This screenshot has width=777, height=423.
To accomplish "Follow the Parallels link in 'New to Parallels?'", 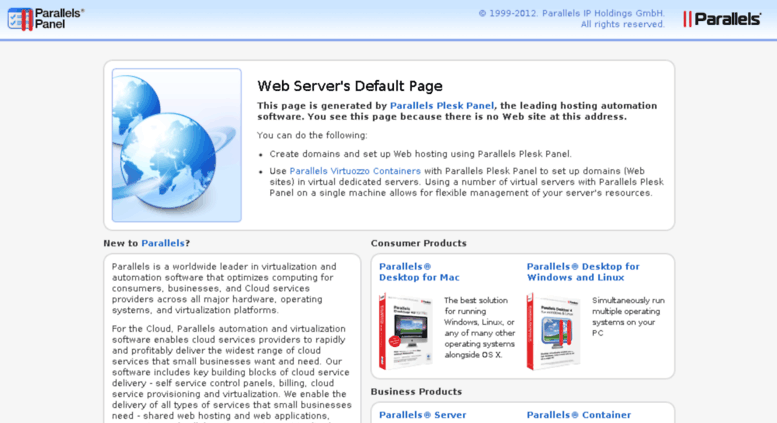I will point(163,243).
